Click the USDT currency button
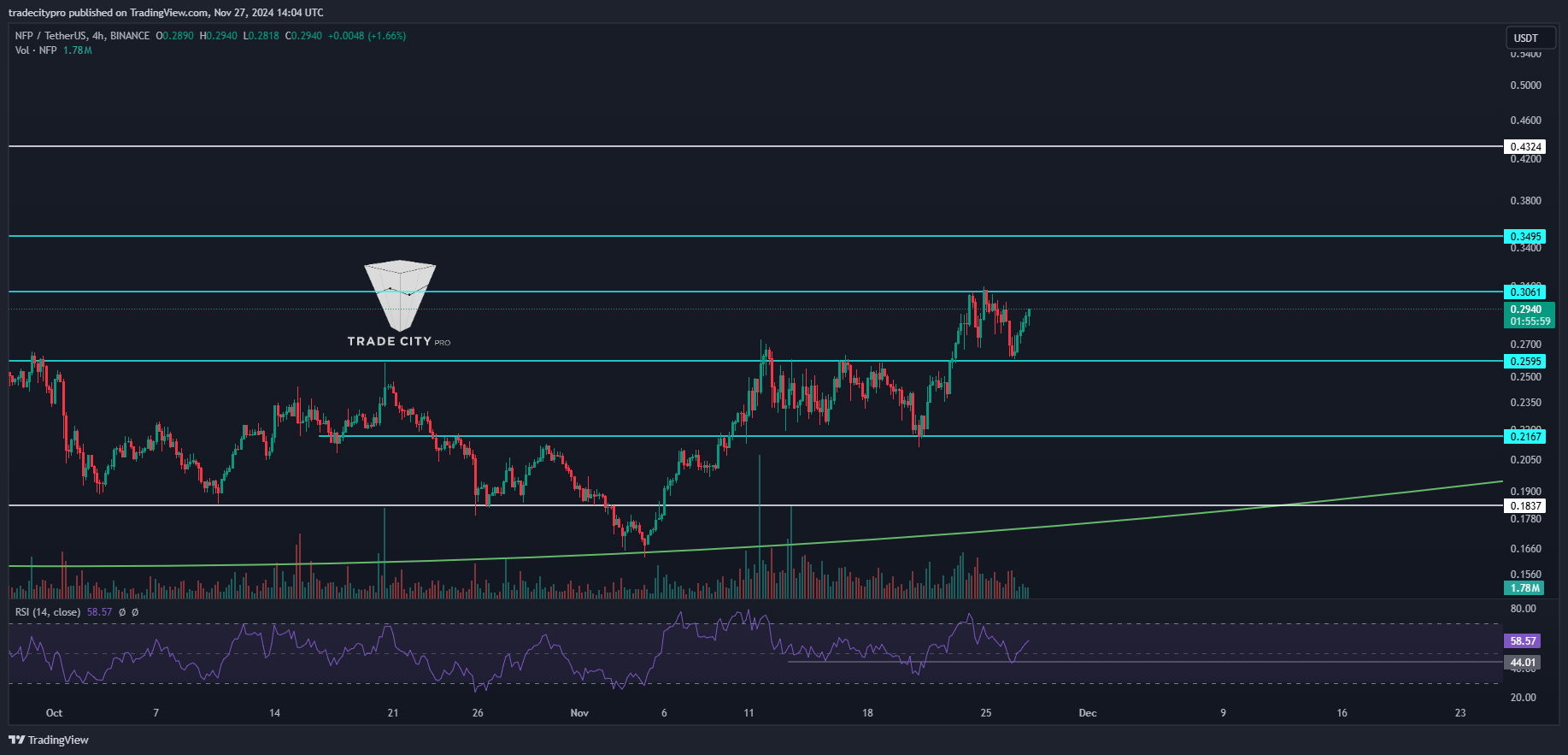The height and width of the screenshot is (755, 1568). point(1530,38)
